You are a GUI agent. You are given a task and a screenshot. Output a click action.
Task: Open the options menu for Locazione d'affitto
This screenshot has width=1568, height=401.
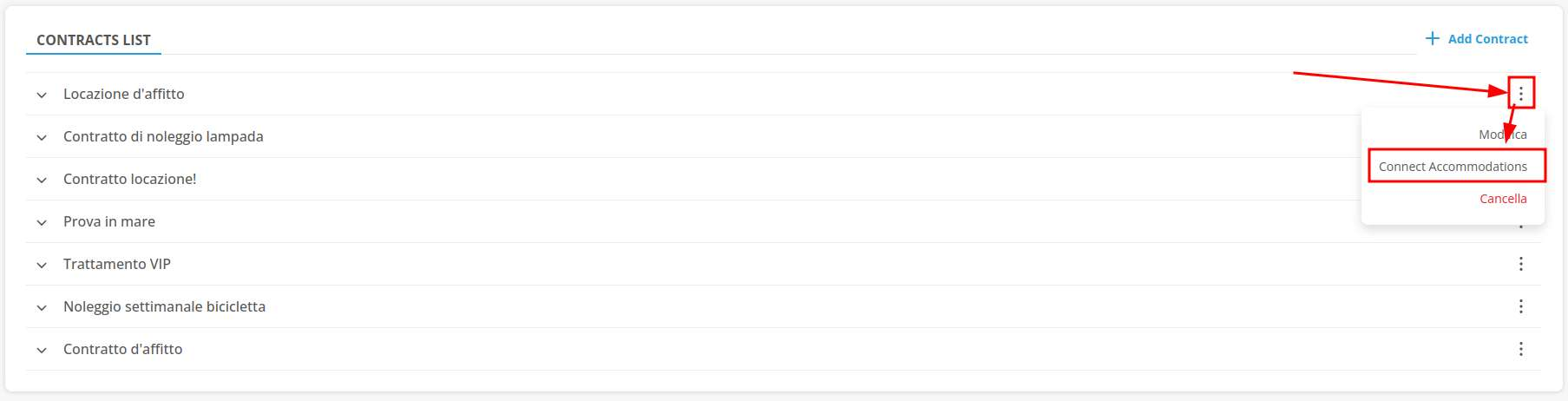[x=1520, y=93]
